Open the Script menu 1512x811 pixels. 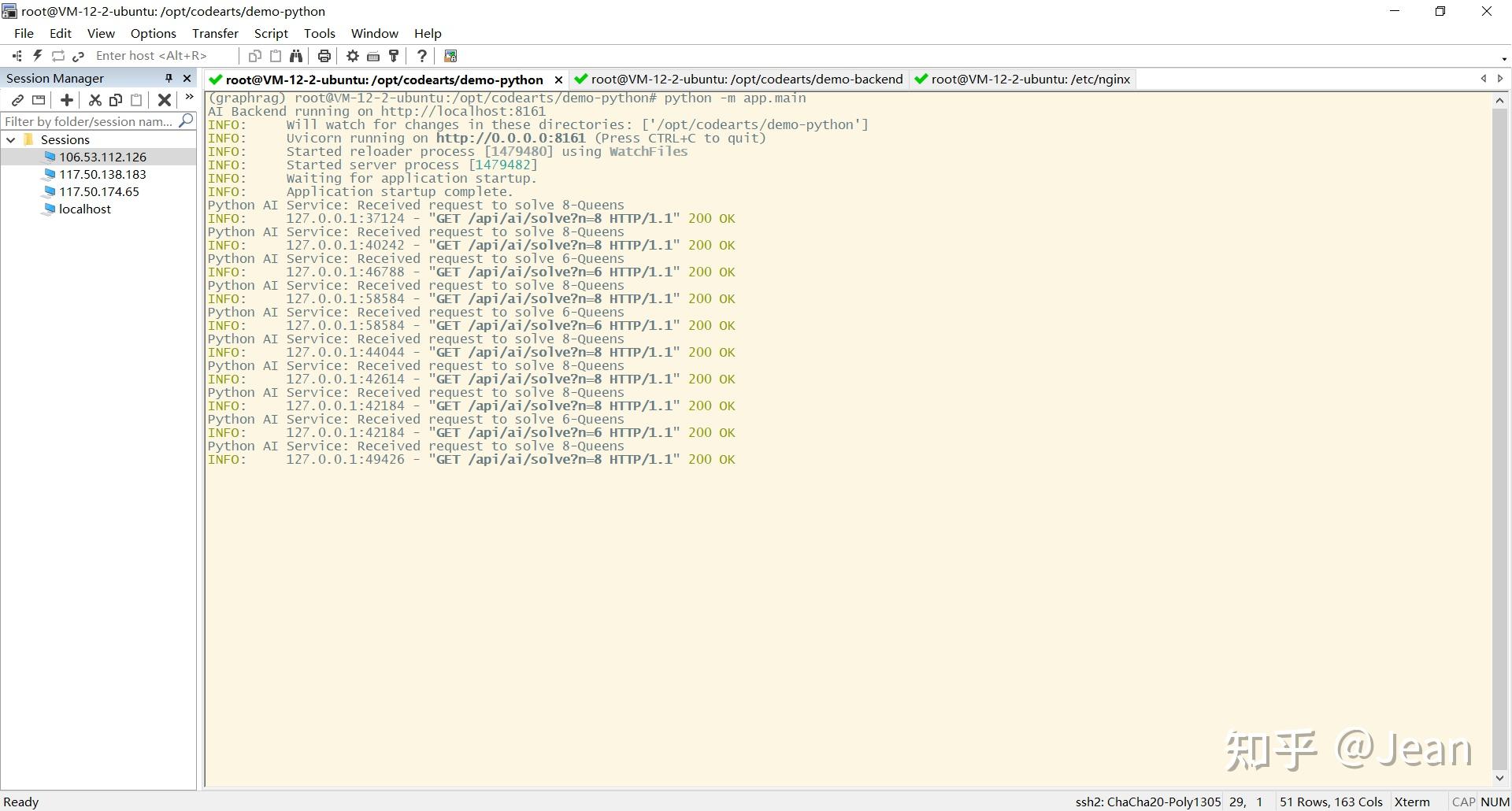(271, 33)
